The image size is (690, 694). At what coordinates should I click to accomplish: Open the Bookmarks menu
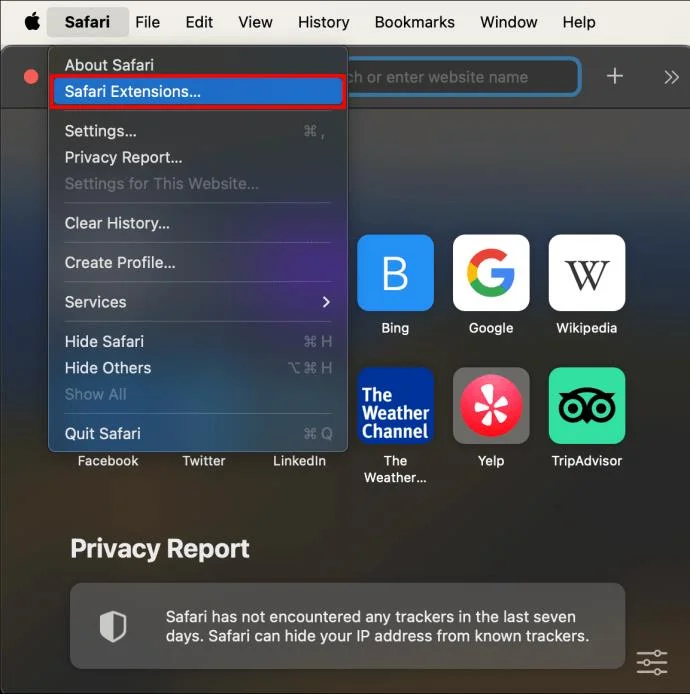415,22
